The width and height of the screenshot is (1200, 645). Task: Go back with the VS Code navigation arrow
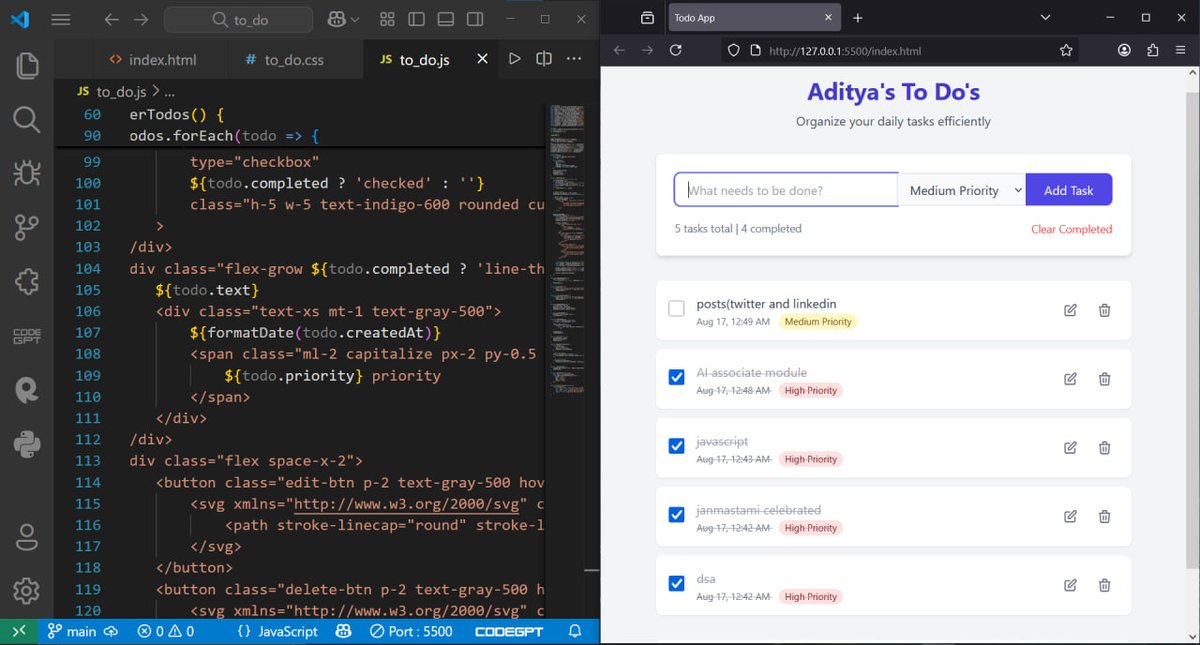tap(111, 19)
